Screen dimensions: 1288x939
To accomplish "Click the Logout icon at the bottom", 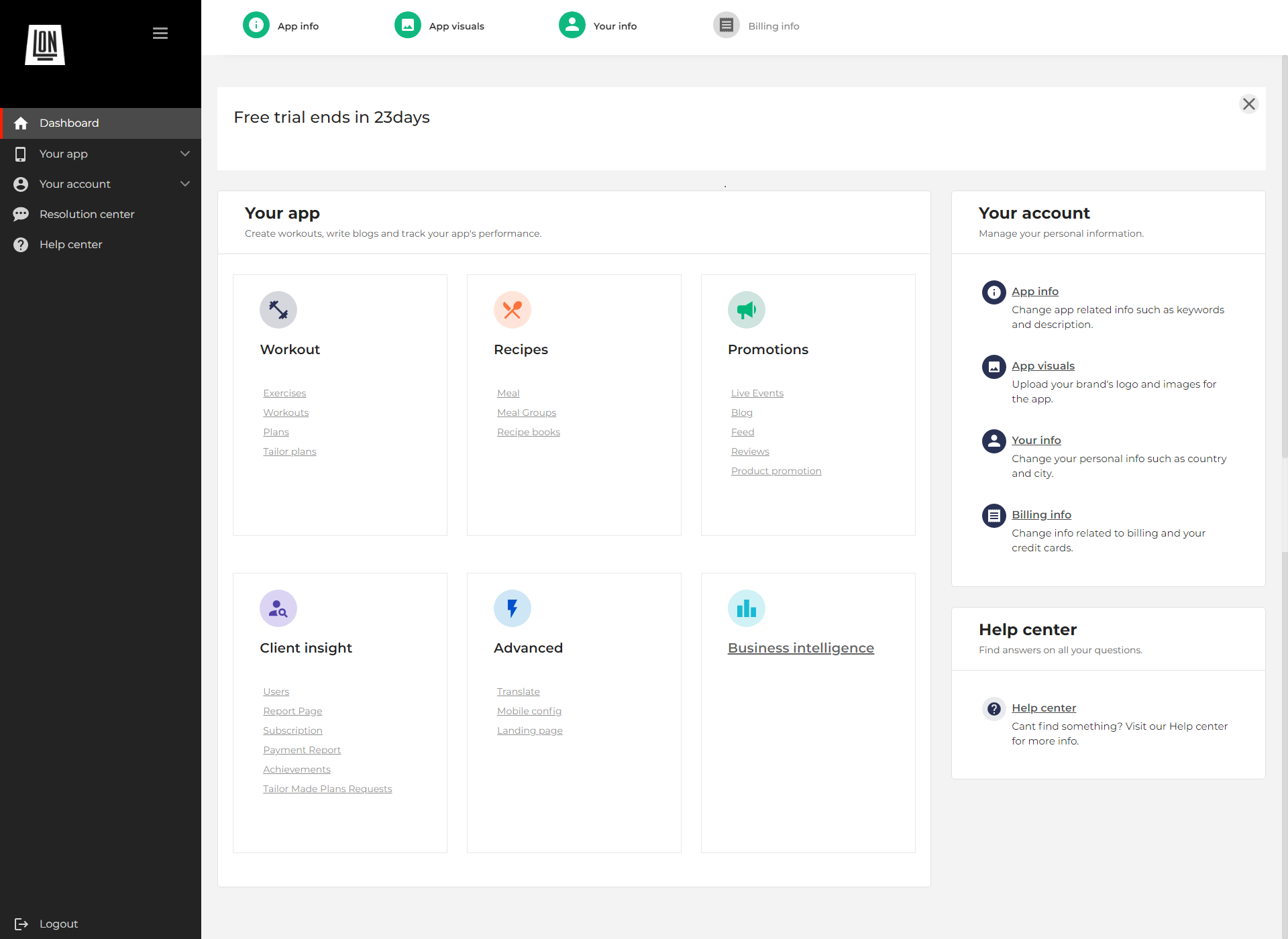I will pos(21,924).
